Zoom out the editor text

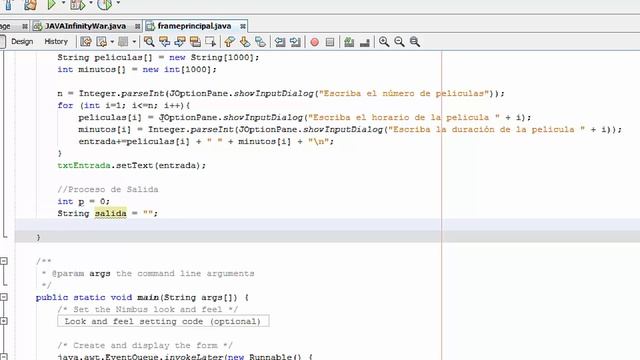[399, 42]
